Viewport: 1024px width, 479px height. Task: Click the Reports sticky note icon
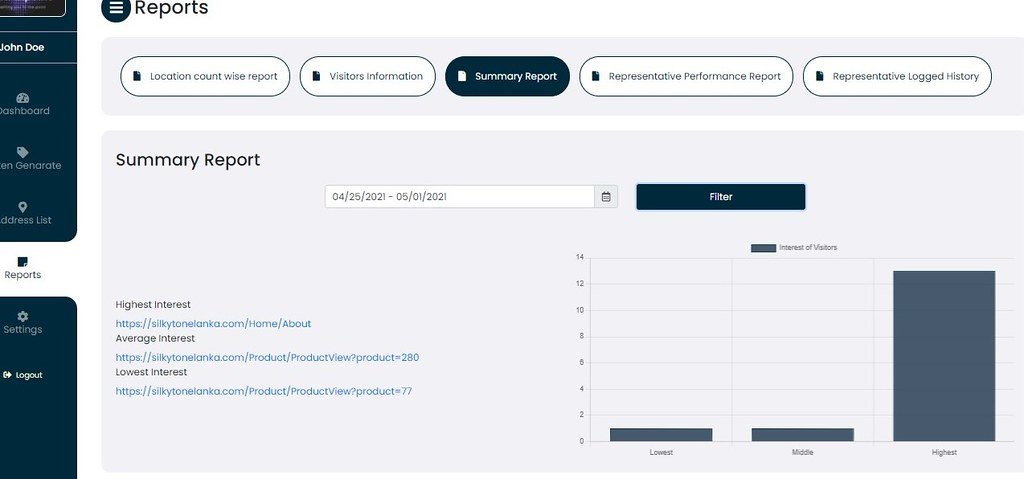23,262
